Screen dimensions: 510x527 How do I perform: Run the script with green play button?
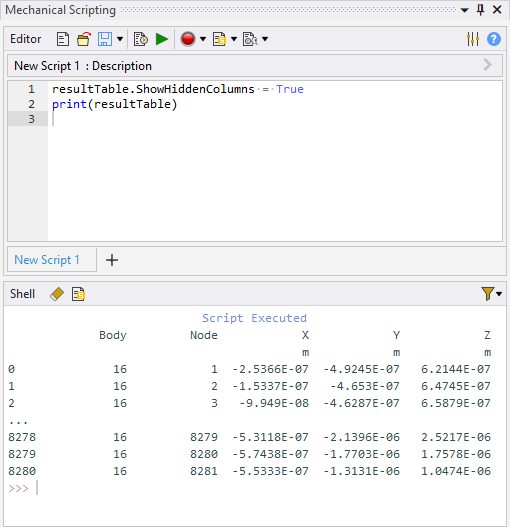(162, 39)
